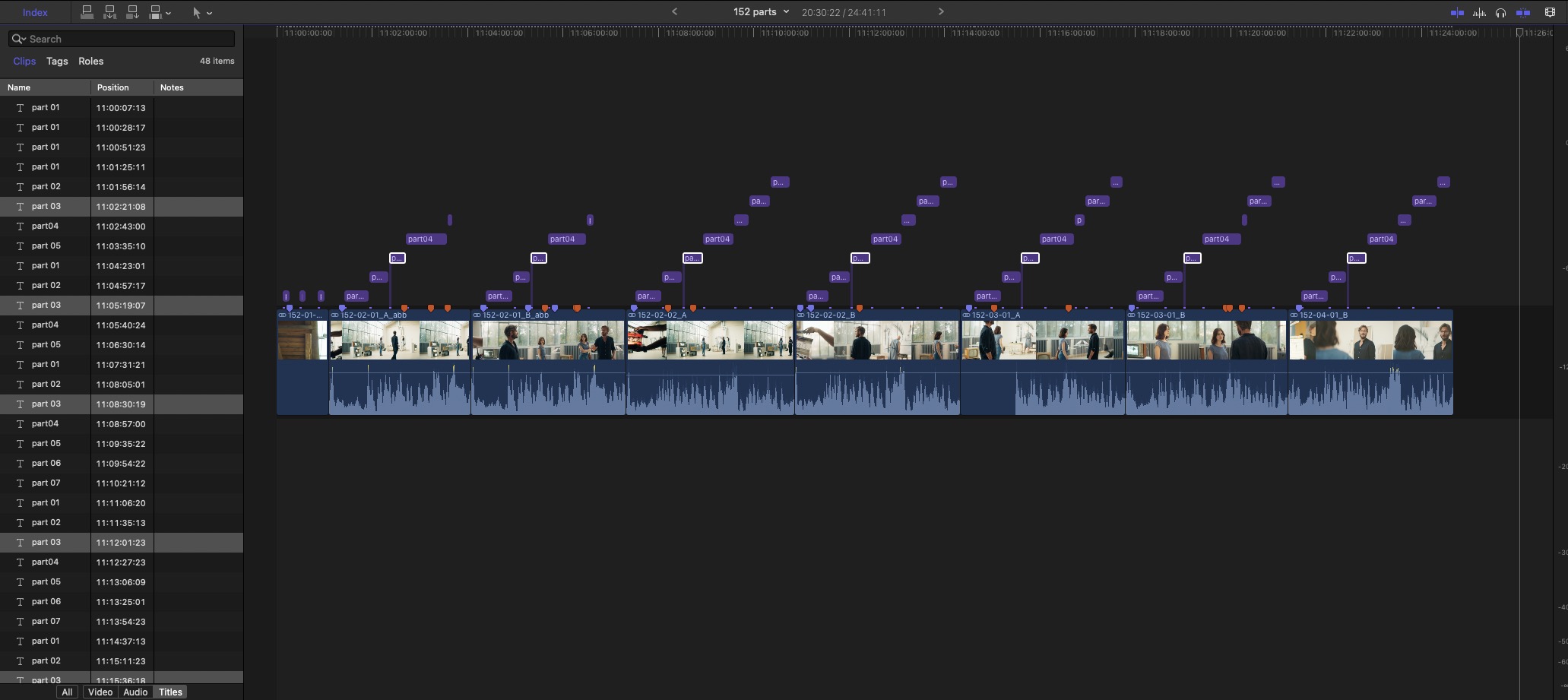Screen dimensions: 1568x700
Task: Open the 152 parts project dropdown
Action: tap(761, 11)
